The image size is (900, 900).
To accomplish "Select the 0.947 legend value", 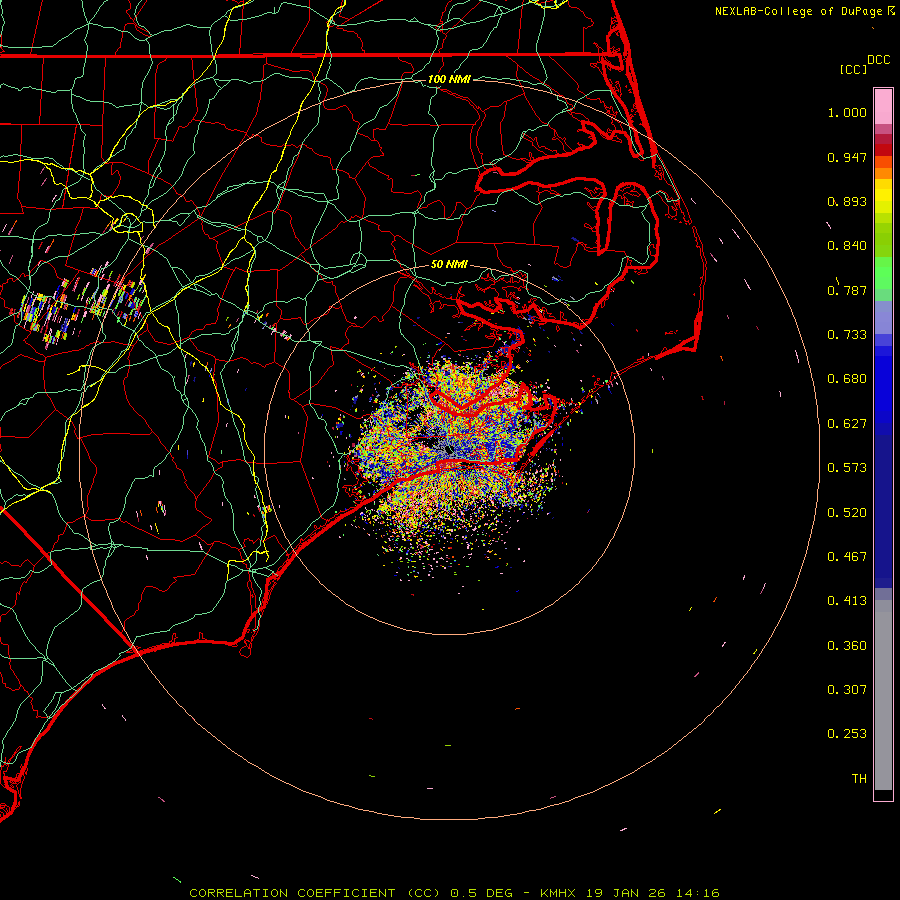I will pos(847,157).
